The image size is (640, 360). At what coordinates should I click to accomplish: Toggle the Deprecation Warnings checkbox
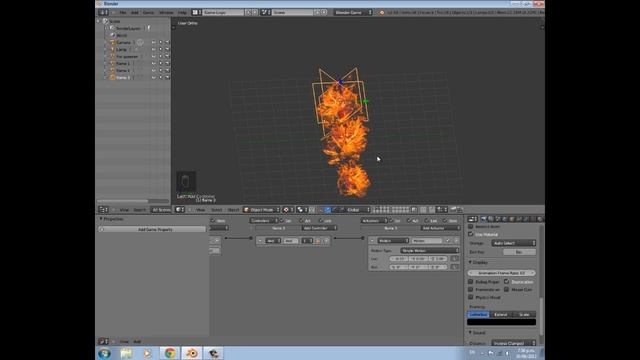coord(507,282)
